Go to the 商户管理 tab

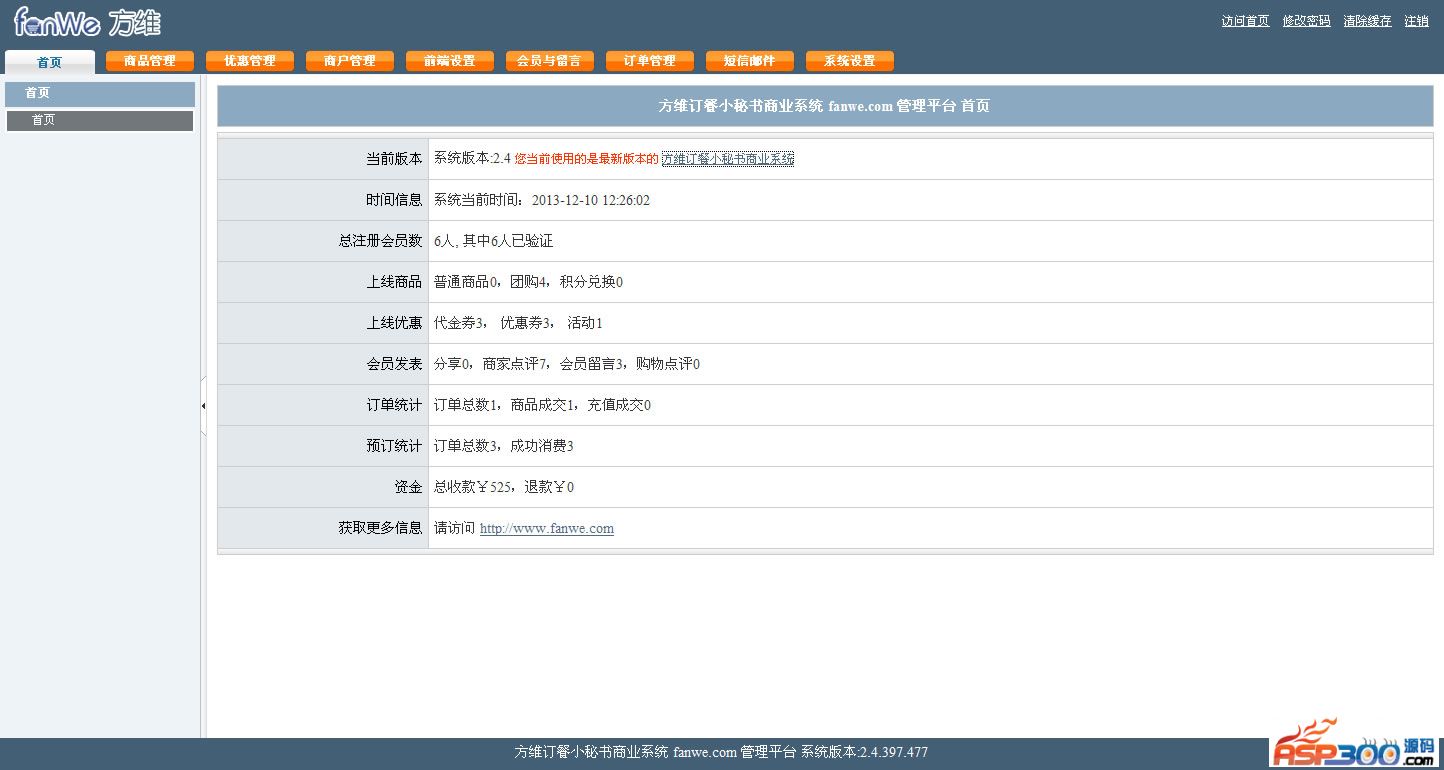point(350,61)
